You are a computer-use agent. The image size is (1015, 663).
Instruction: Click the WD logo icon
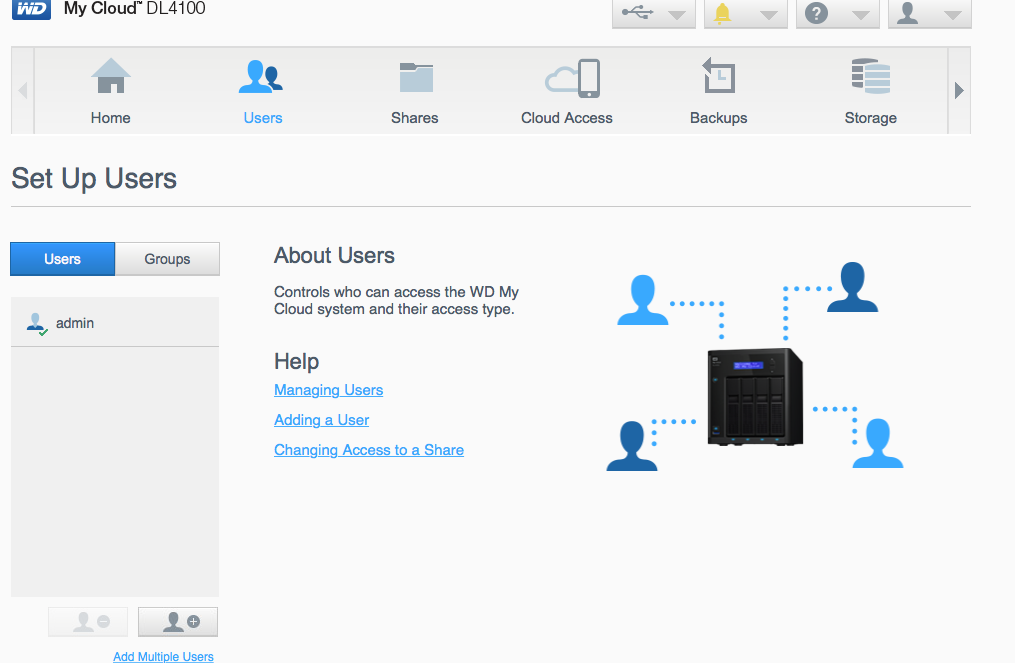(x=31, y=9)
